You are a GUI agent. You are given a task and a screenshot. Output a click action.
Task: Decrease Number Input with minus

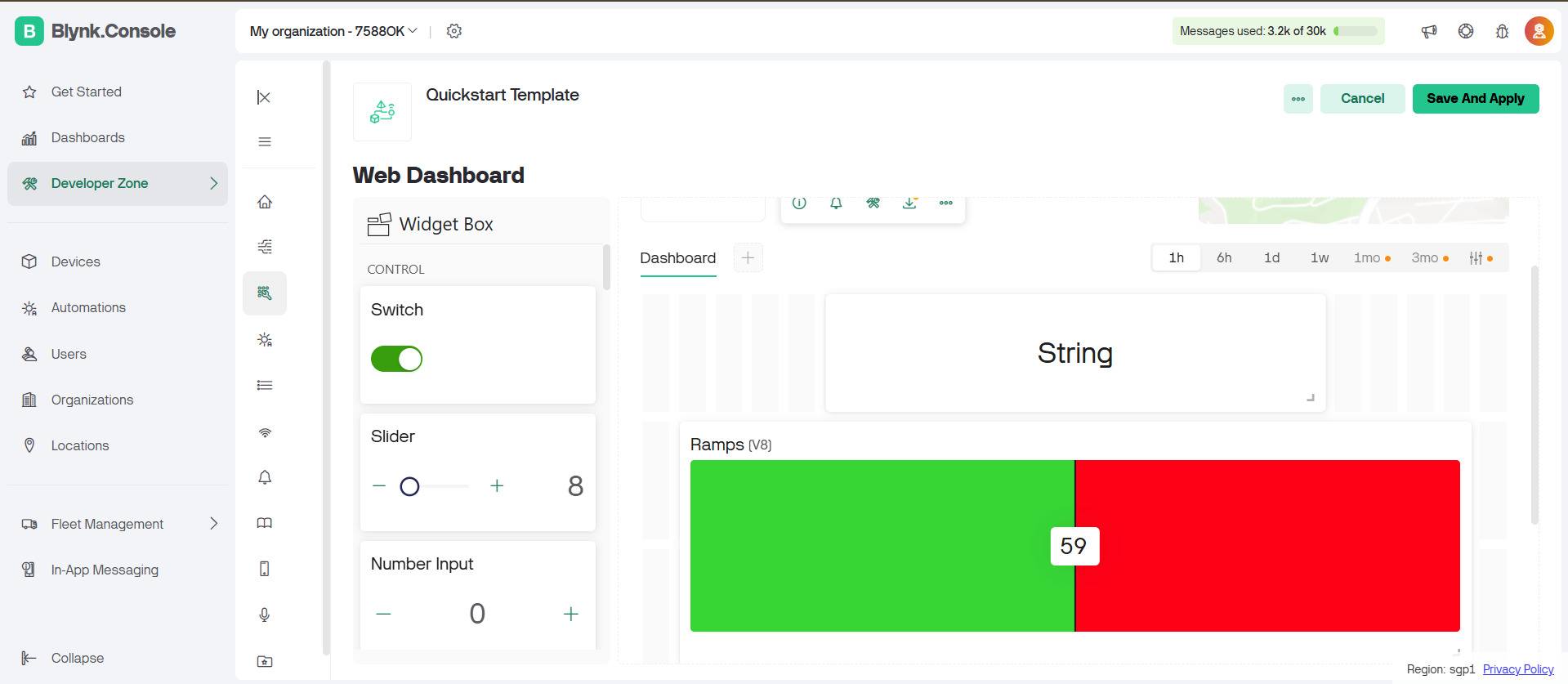pos(384,614)
